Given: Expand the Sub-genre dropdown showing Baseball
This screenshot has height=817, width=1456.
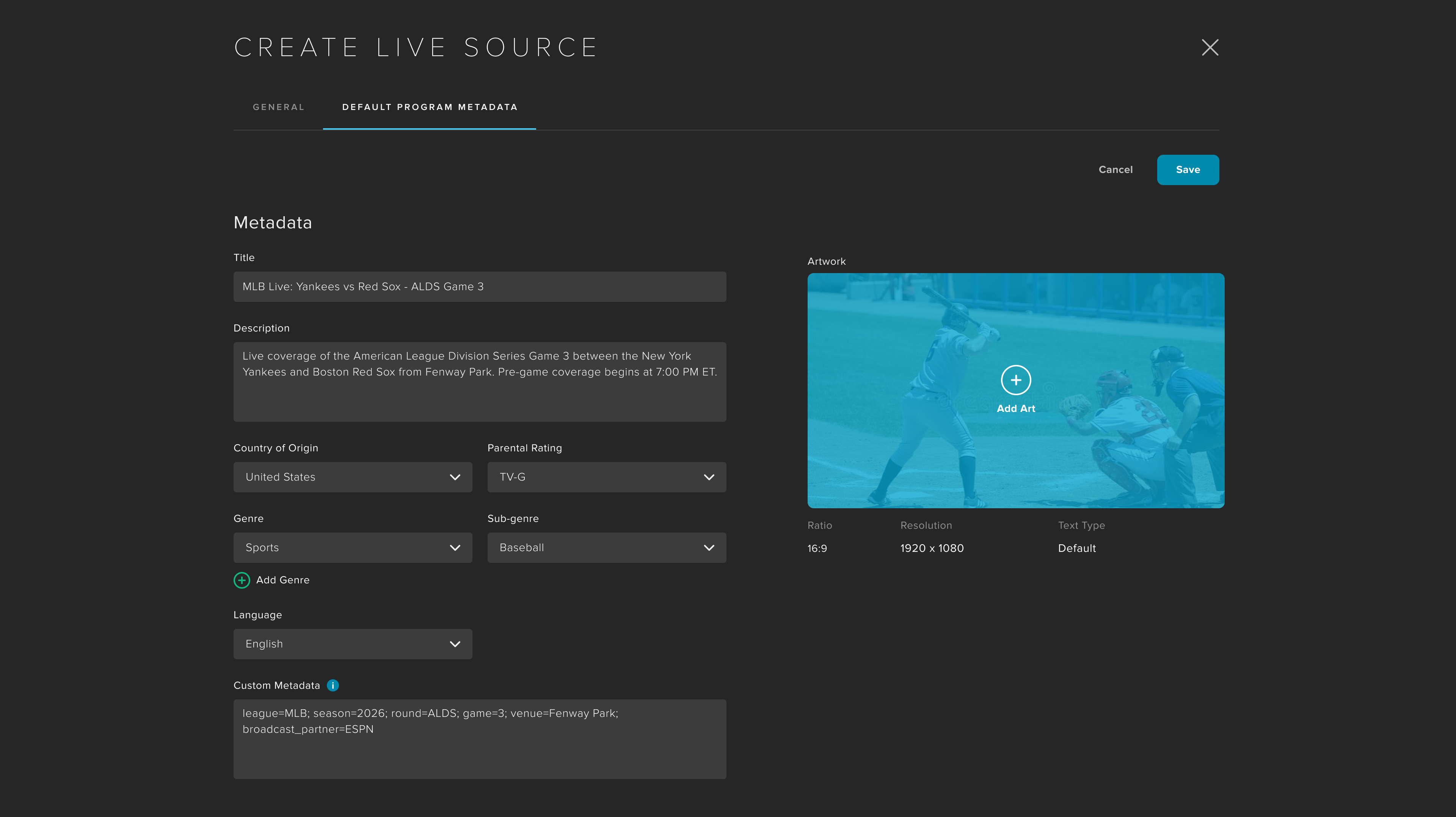Looking at the screenshot, I should tap(607, 547).
